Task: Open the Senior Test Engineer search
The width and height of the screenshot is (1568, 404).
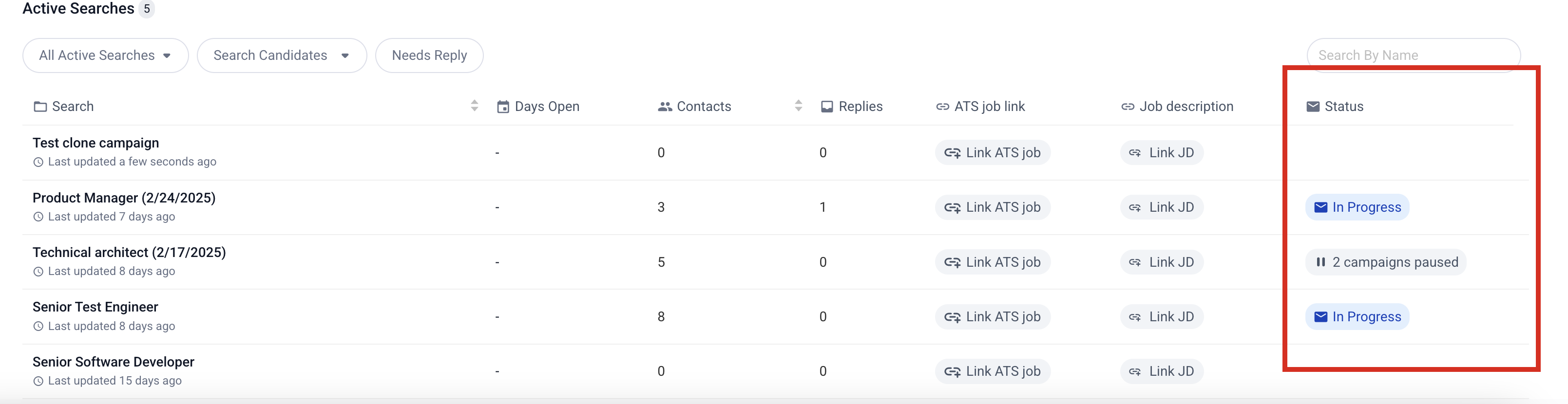Action: 95,307
